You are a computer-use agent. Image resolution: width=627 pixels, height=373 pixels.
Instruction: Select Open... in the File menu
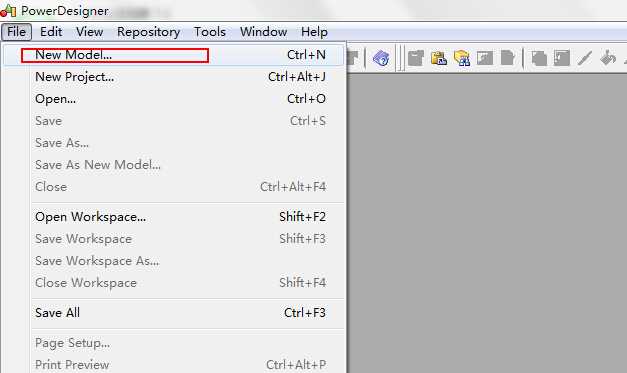tap(174, 99)
